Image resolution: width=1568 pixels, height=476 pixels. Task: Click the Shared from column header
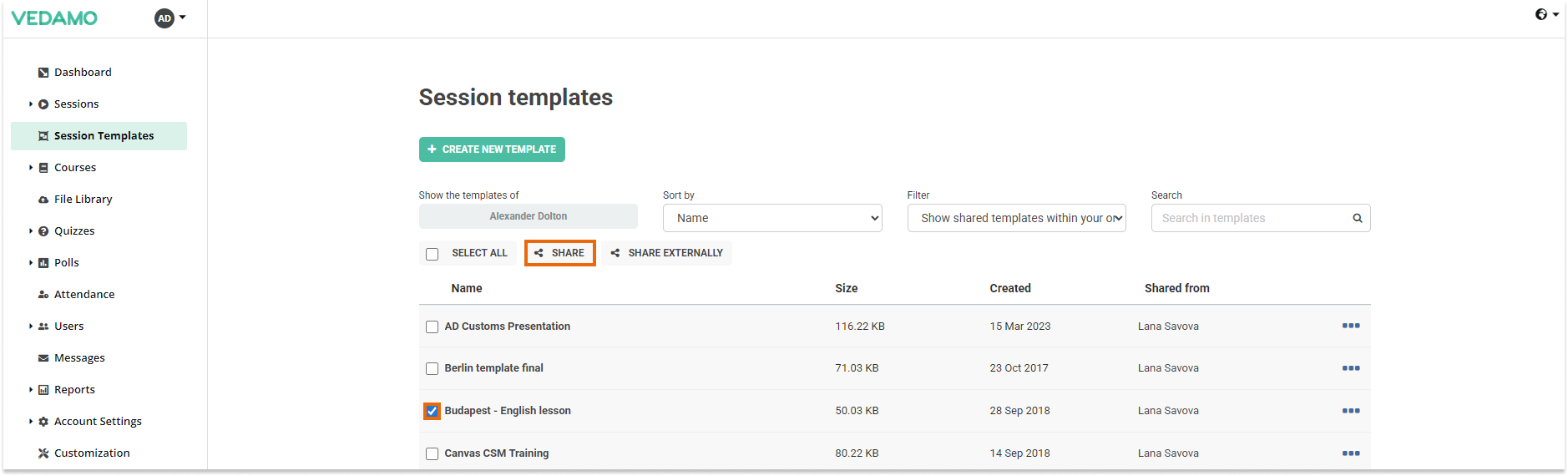(1176, 288)
